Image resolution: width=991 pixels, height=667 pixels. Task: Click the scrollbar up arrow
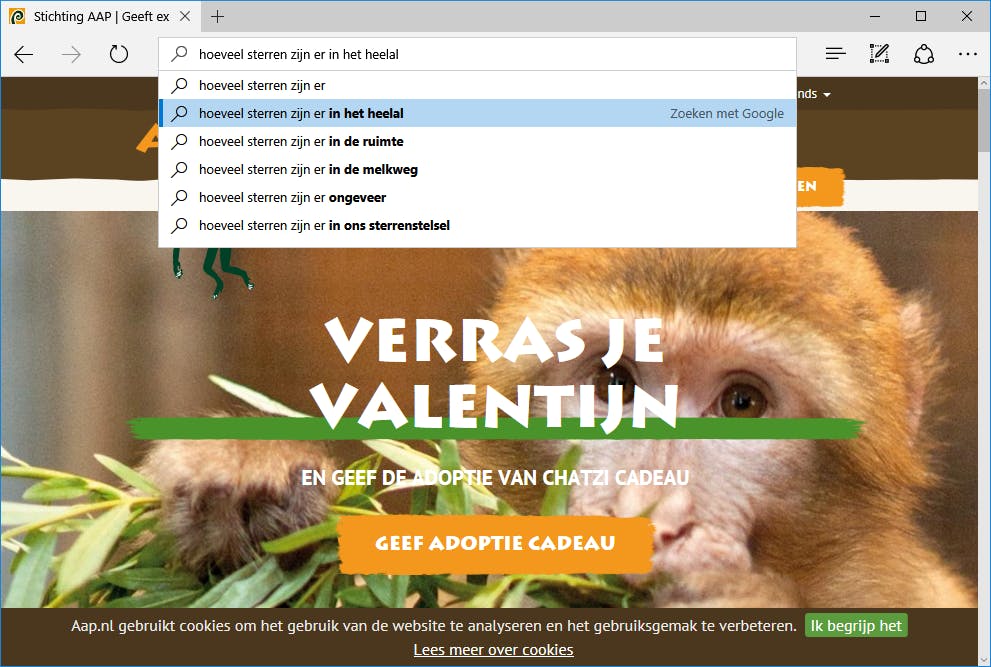[x=984, y=83]
